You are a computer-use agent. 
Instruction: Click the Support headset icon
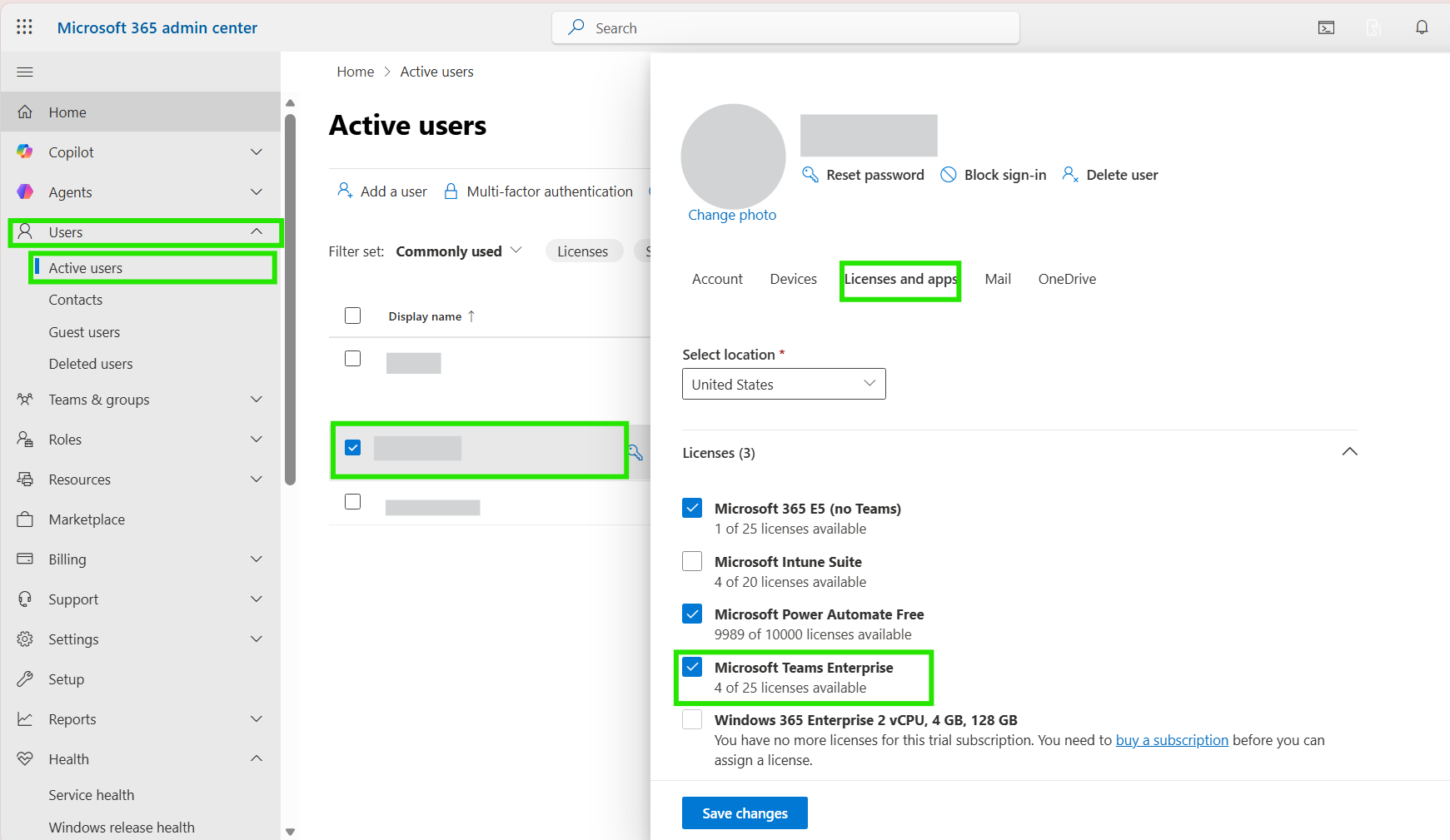[25, 599]
